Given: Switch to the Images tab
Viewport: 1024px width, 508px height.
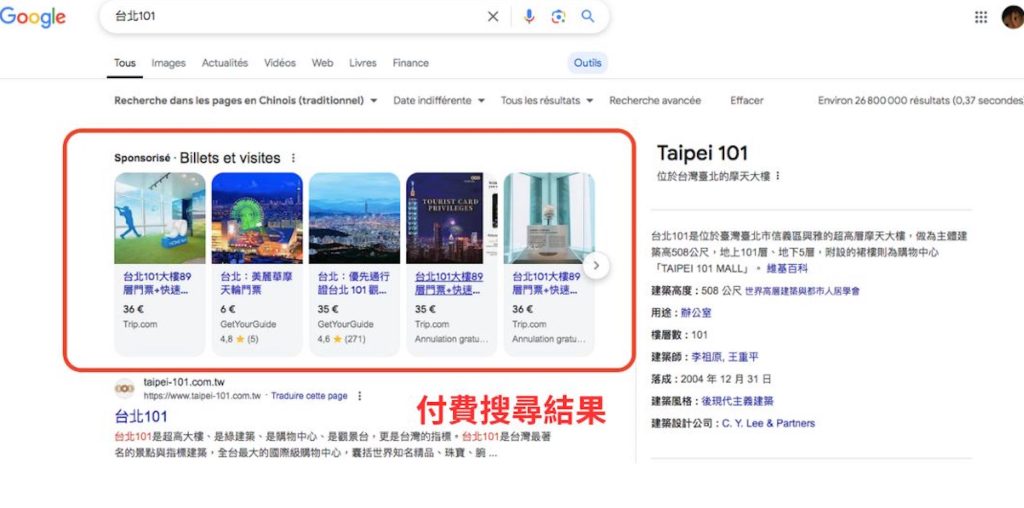Looking at the screenshot, I should point(168,63).
